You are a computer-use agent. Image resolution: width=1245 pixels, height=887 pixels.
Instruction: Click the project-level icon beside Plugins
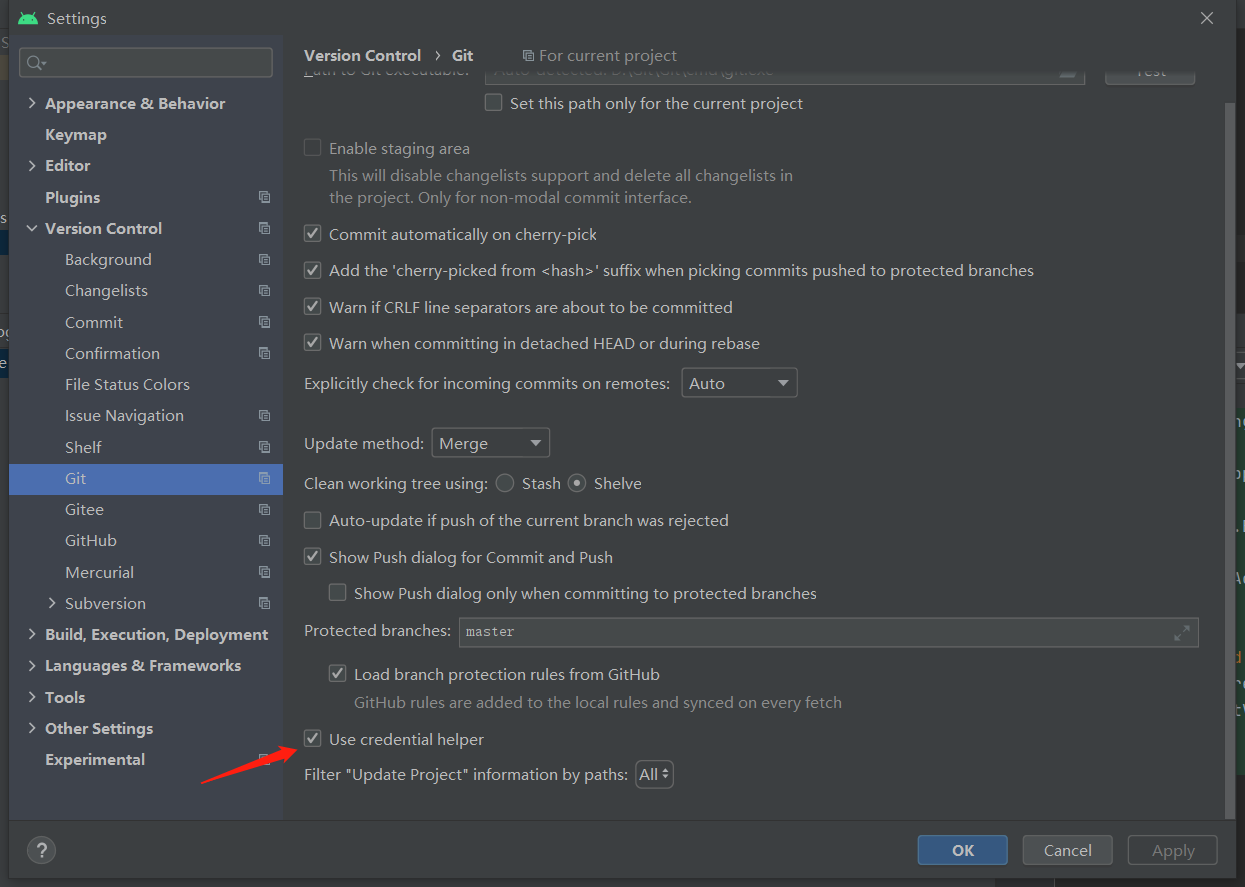coord(264,197)
